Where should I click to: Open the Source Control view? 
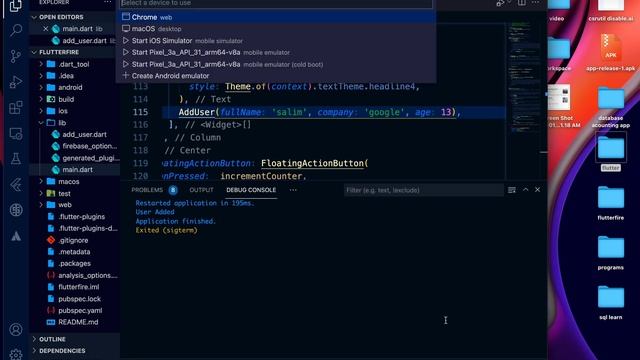[16, 56]
